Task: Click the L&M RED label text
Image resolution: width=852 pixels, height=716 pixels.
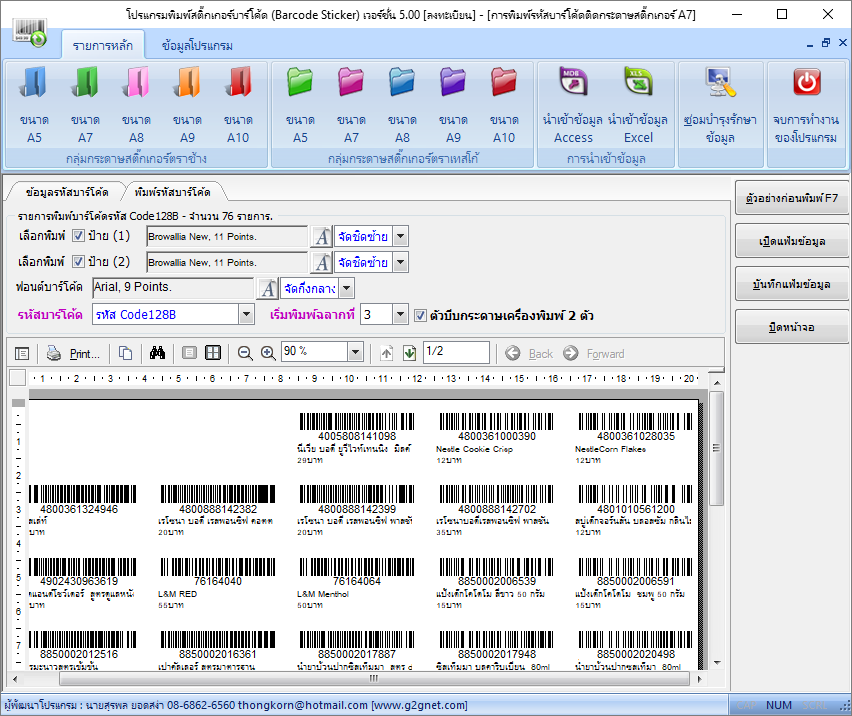Action: click(x=178, y=594)
